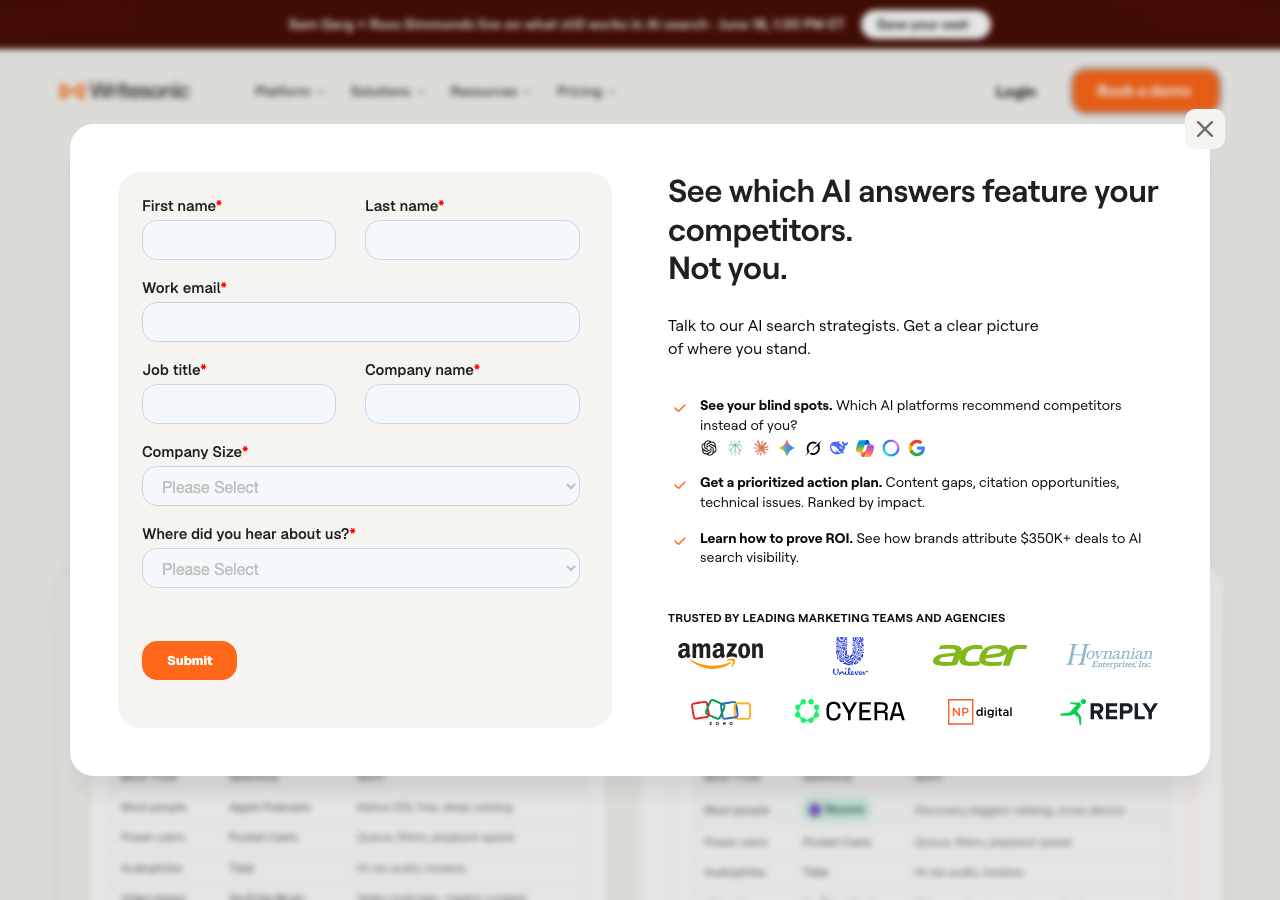Click the Hovnanian Enterprises logo
This screenshot has height=900, width=1280.
(1109, 656)
